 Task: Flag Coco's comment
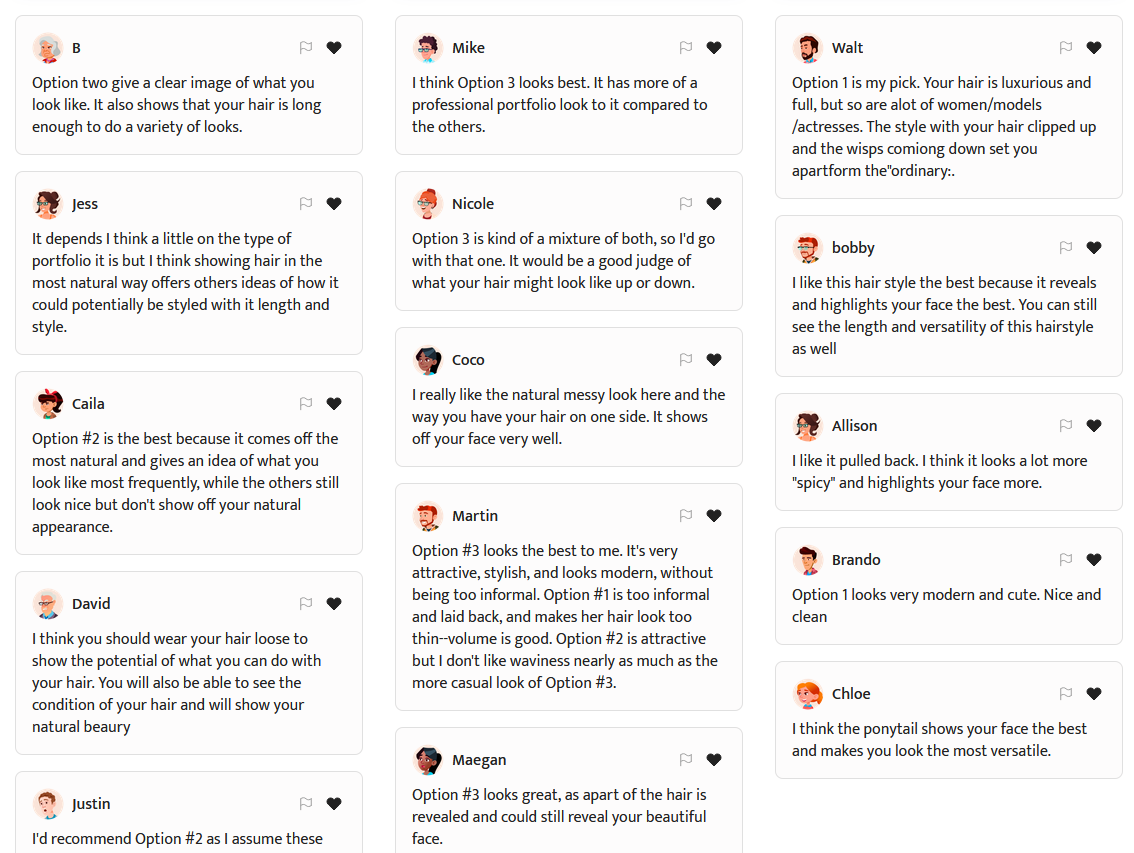pyautogui.click(x=686, y=360)
